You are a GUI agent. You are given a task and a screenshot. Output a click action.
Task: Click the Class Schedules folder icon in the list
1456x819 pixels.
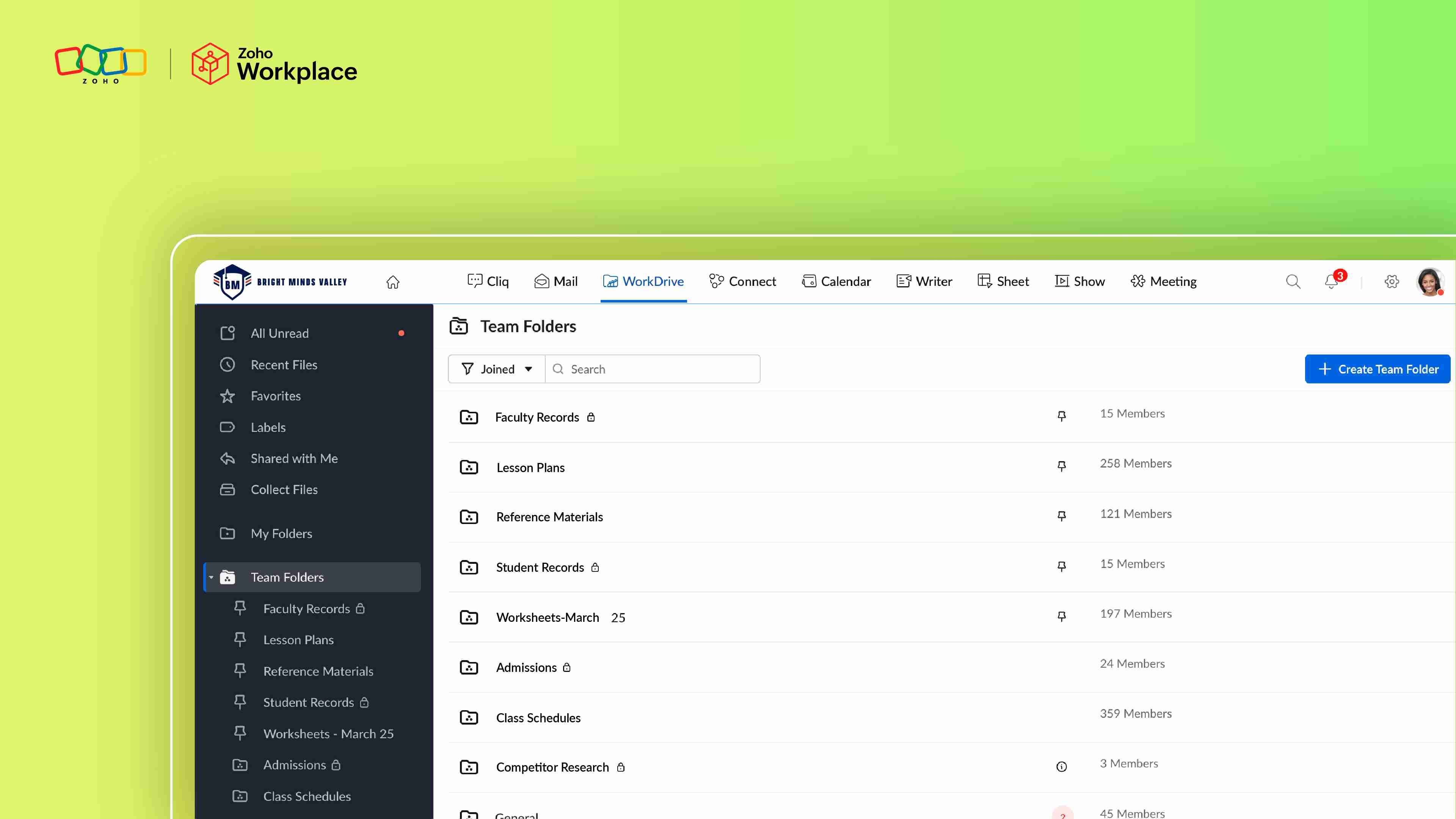pyautogui.click(x=469, y=718)
